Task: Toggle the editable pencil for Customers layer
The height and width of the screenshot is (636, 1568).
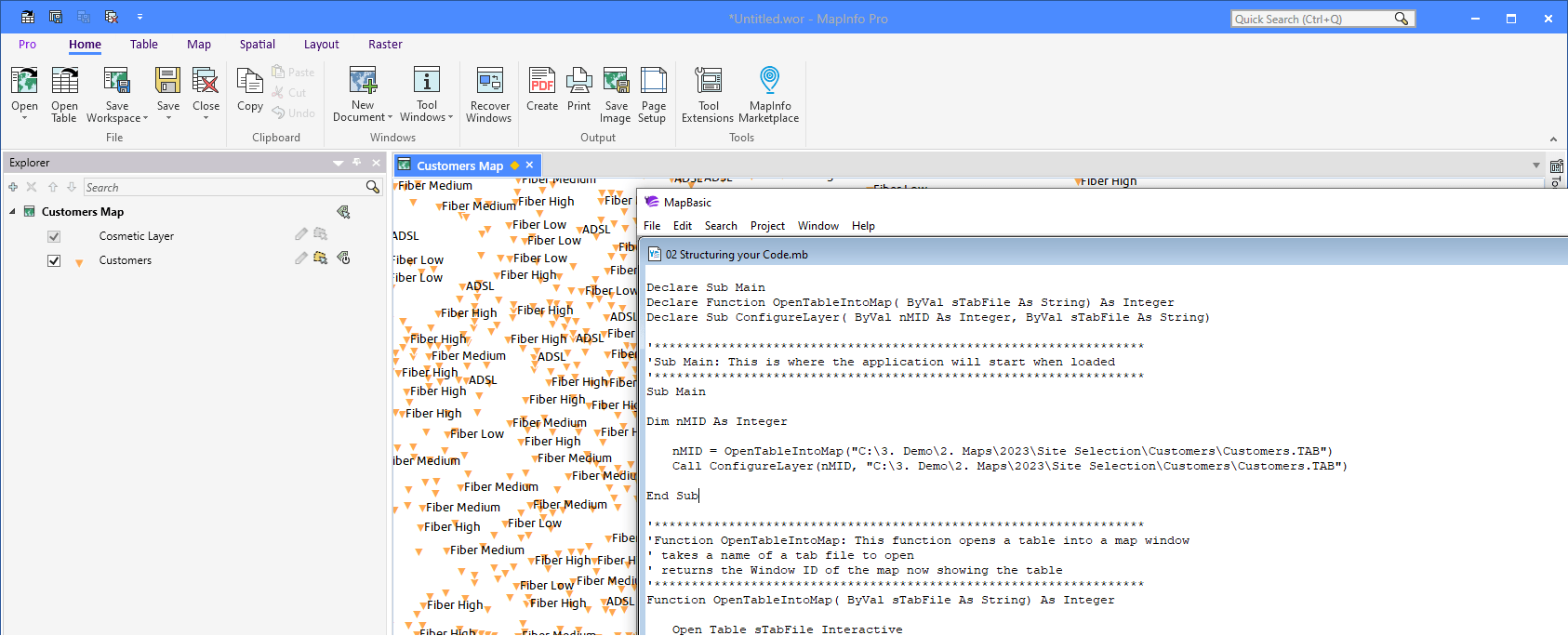Action: (x=300, y=258)
